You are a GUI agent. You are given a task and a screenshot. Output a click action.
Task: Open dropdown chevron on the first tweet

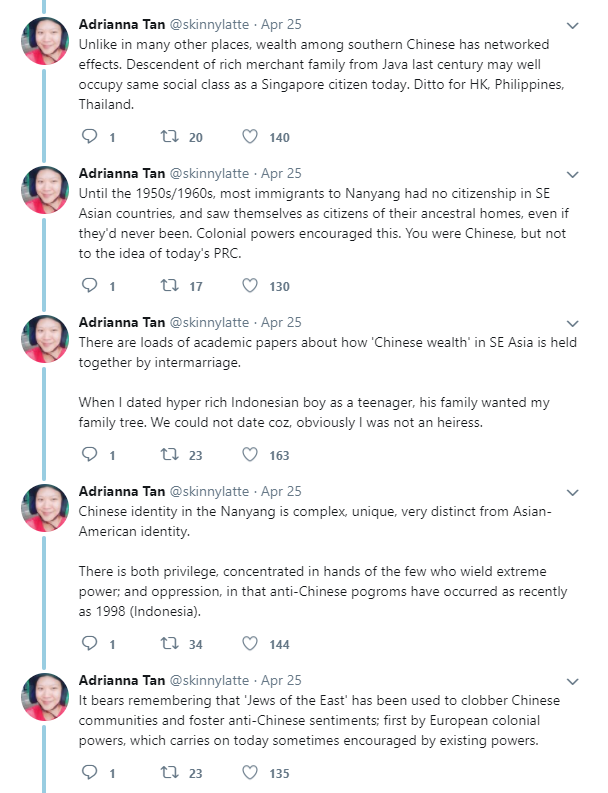(x=572, y=25)
